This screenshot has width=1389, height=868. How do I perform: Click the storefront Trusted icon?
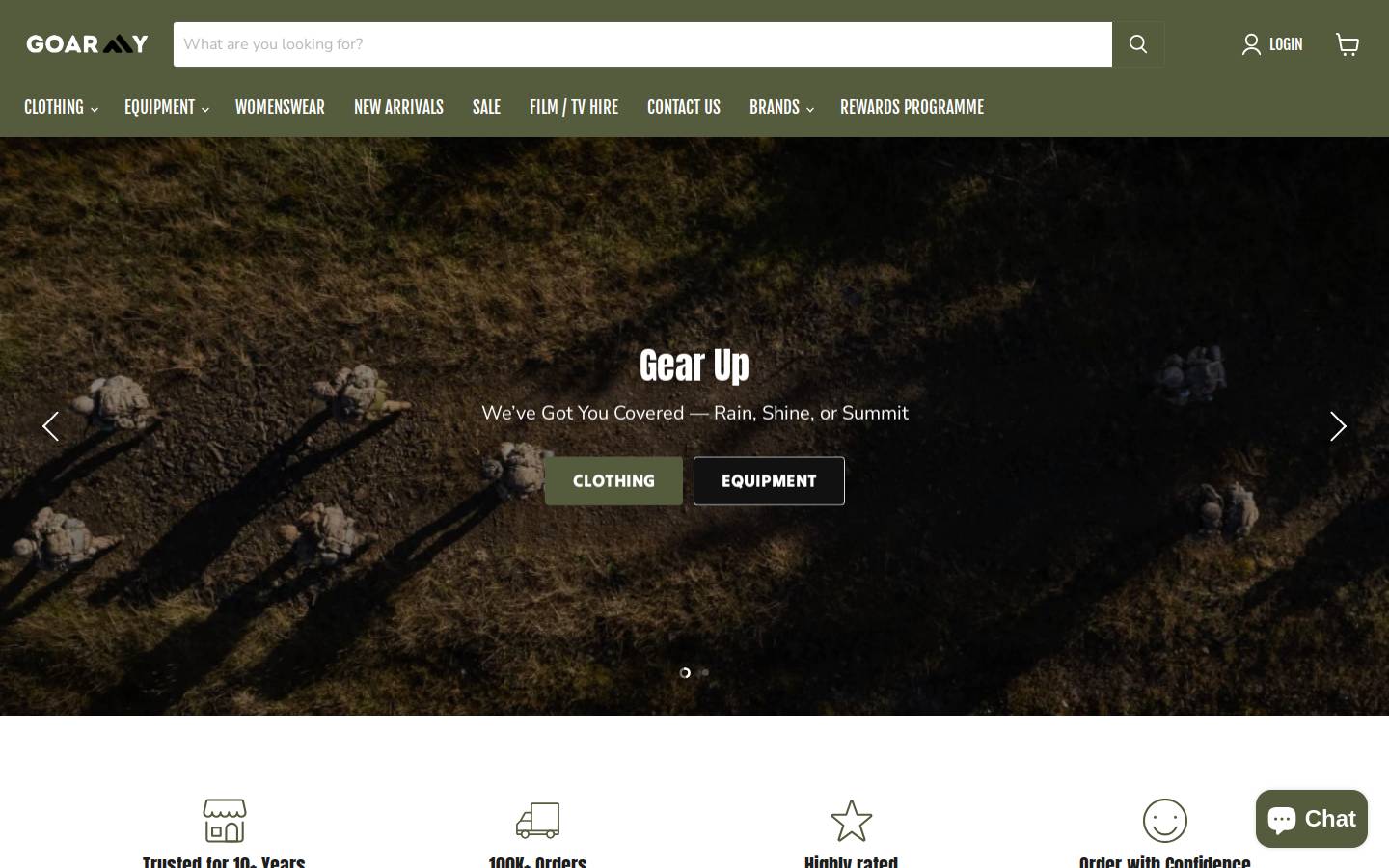coord(224,821)
